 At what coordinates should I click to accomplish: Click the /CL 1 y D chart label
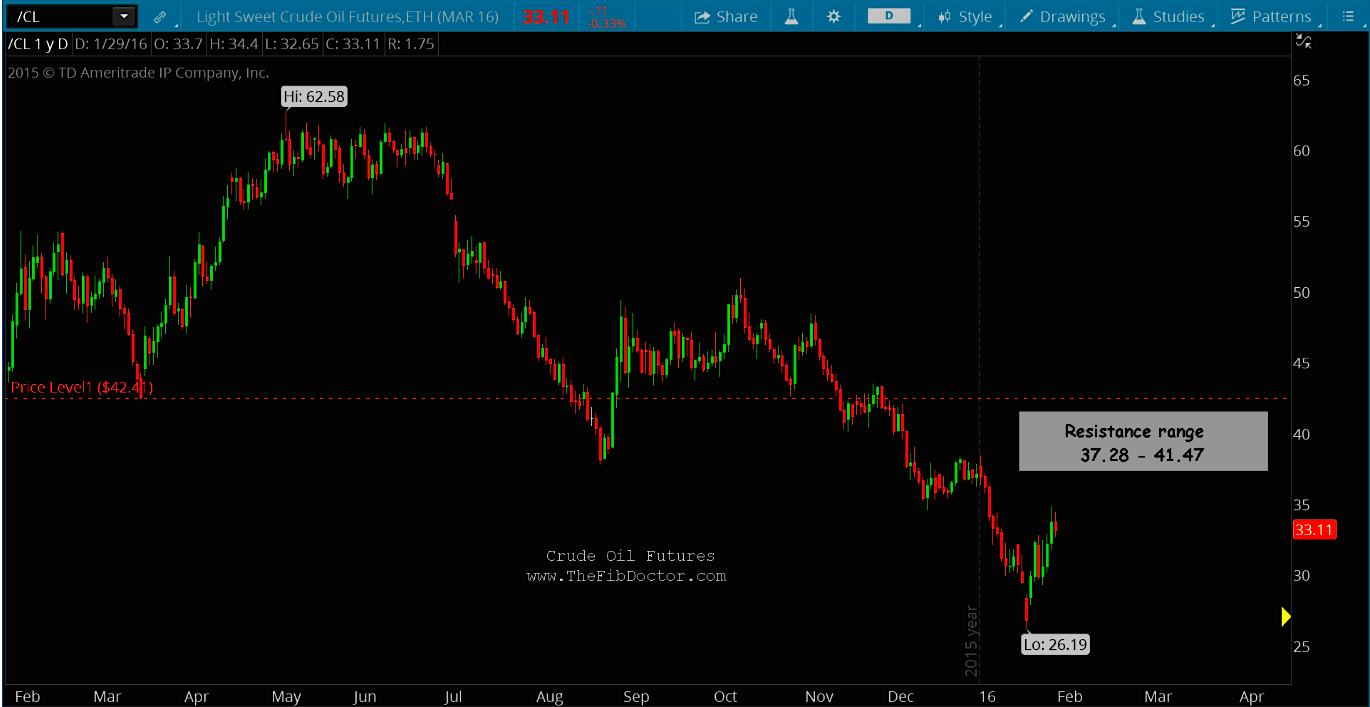[37, 44]
